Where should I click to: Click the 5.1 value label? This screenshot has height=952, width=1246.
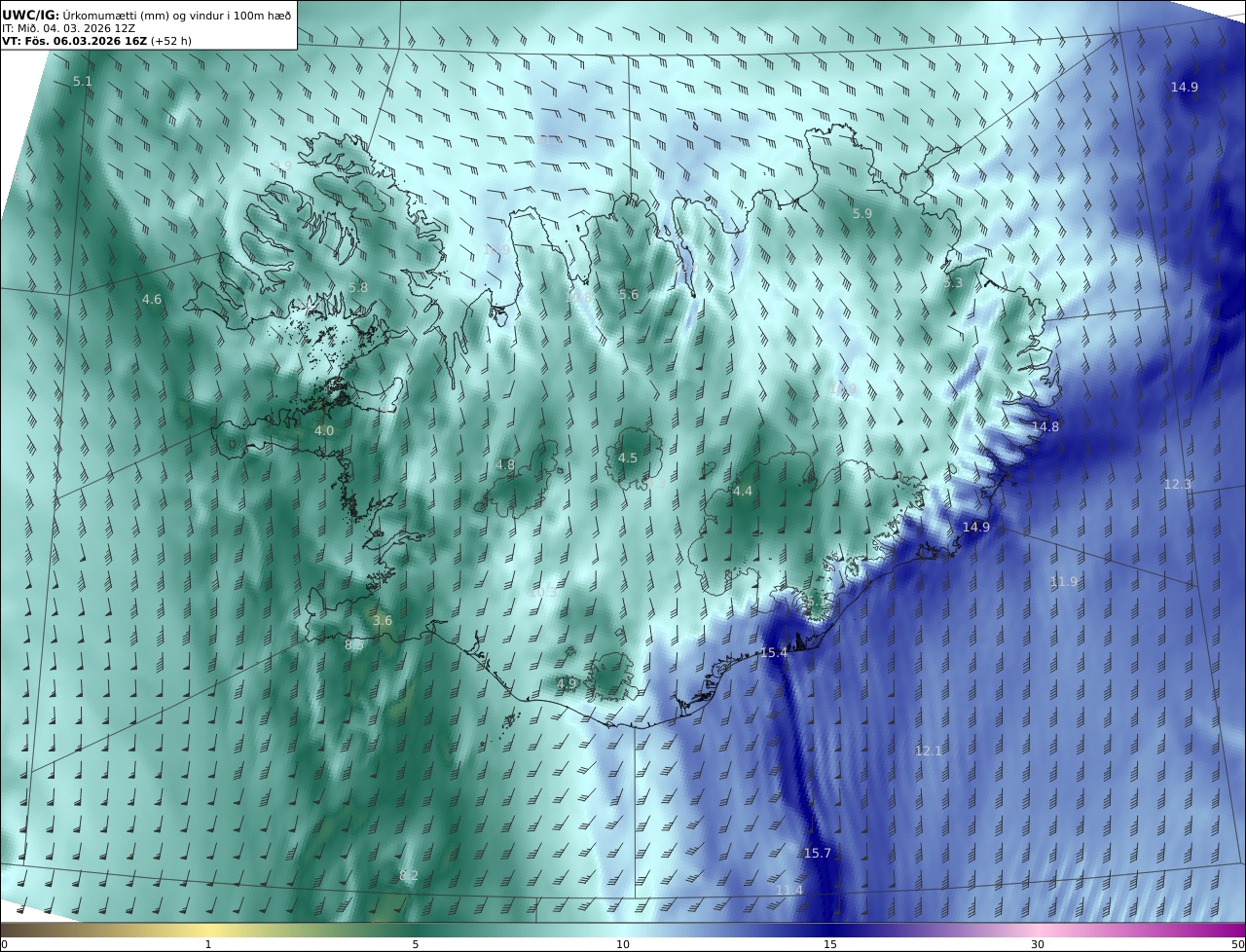[x=83, y=82]
